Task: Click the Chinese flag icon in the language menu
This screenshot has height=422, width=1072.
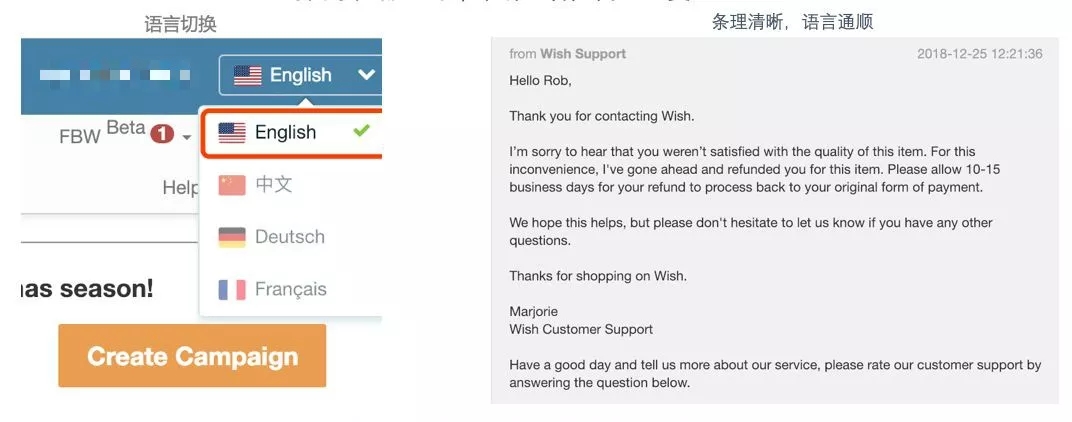Action: [232, 185]
